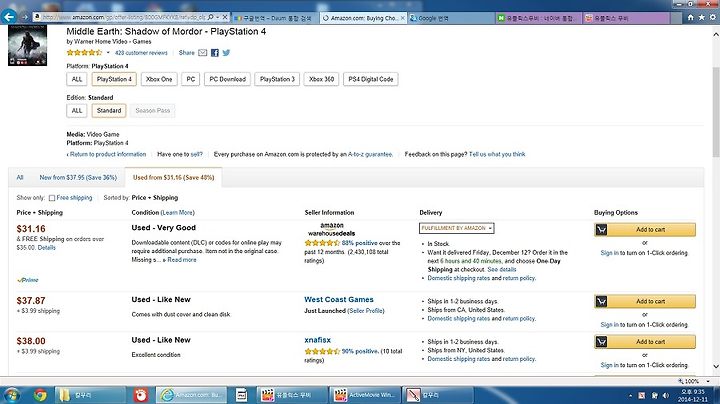Select PlayStation 4 platform option
This screenshot has width=720, height=404.
(114, 79)
